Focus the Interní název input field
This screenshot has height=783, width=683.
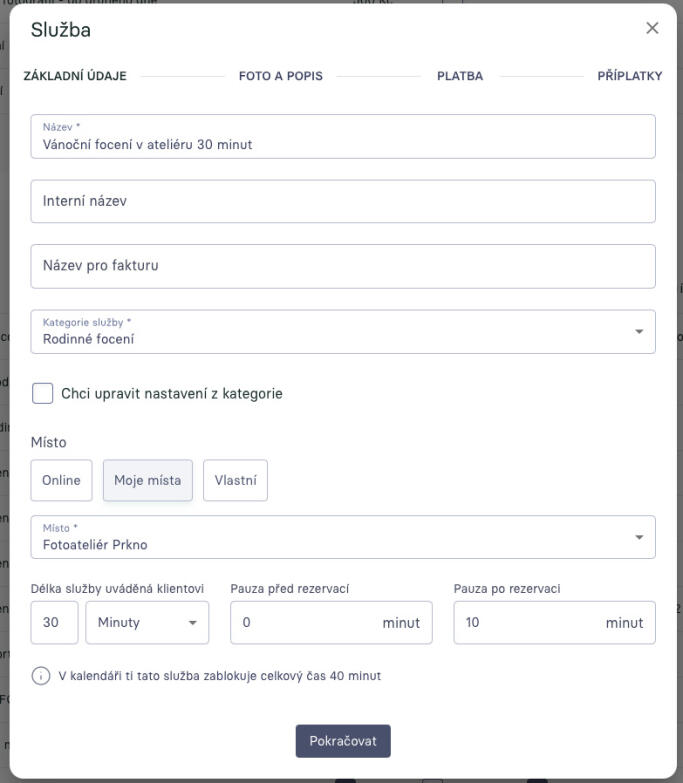343,201
